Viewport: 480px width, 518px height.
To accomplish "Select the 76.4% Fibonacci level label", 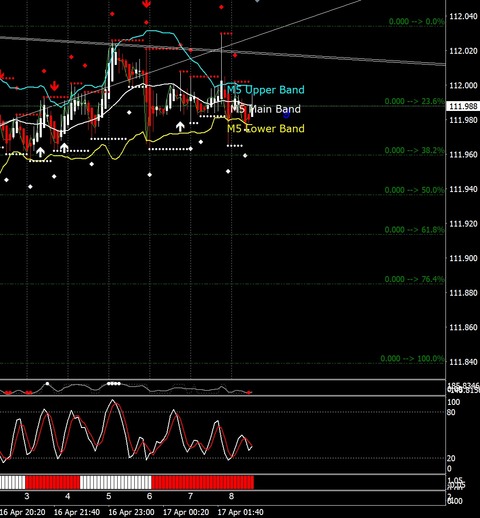I will click(x=414, y=279).
